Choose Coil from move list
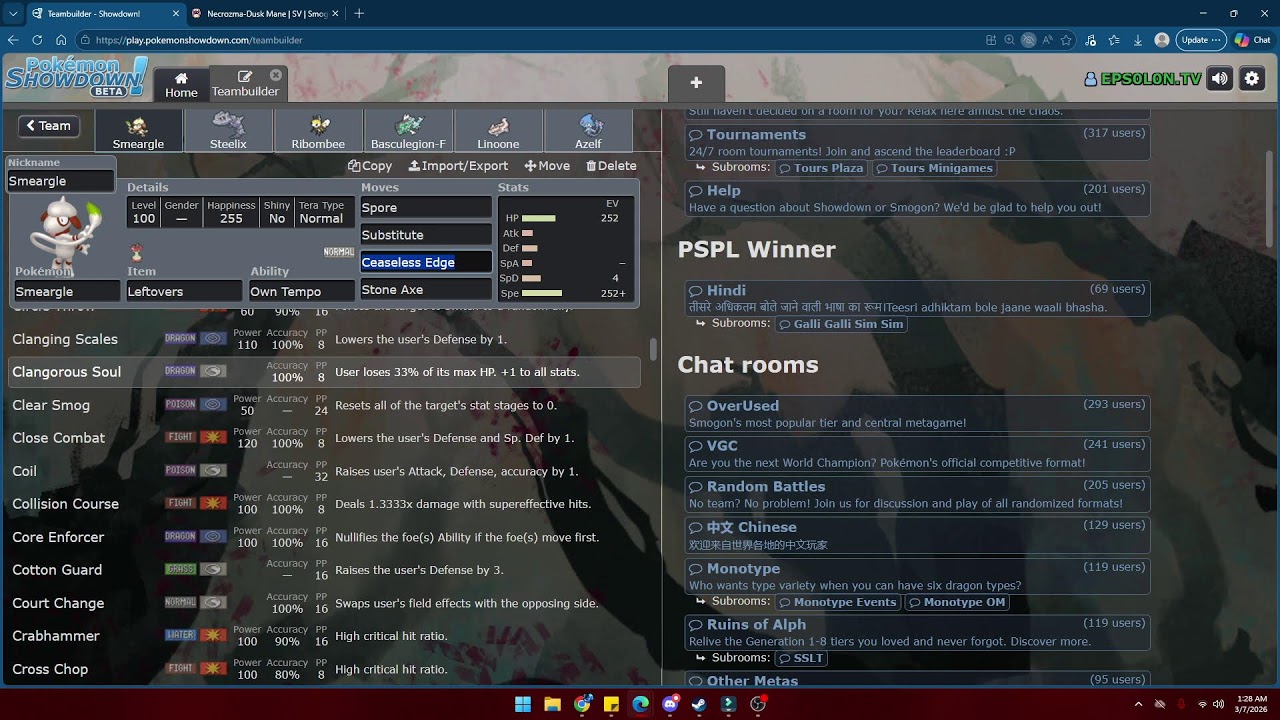 (325, 471)
